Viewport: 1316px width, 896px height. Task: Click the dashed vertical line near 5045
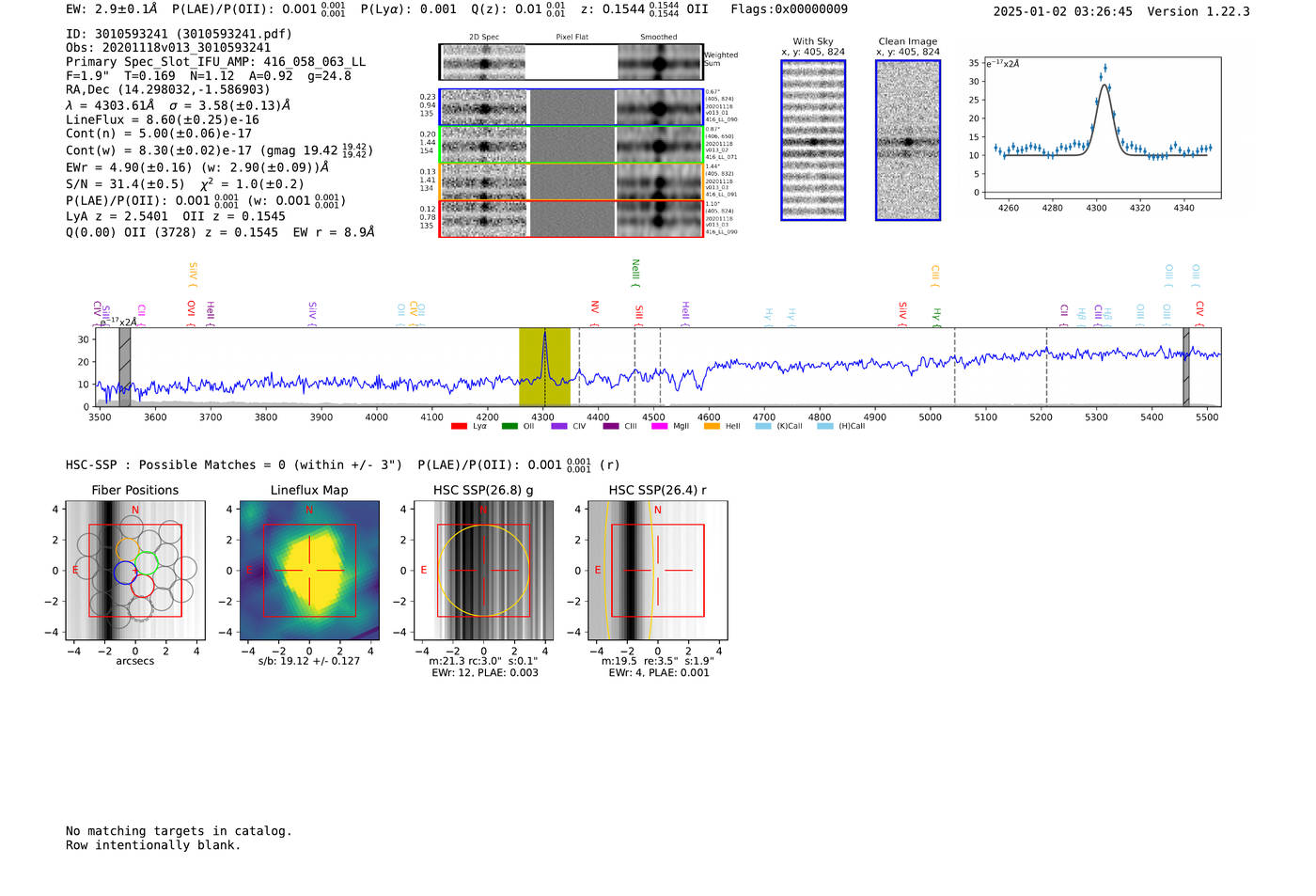click(955, 367)
